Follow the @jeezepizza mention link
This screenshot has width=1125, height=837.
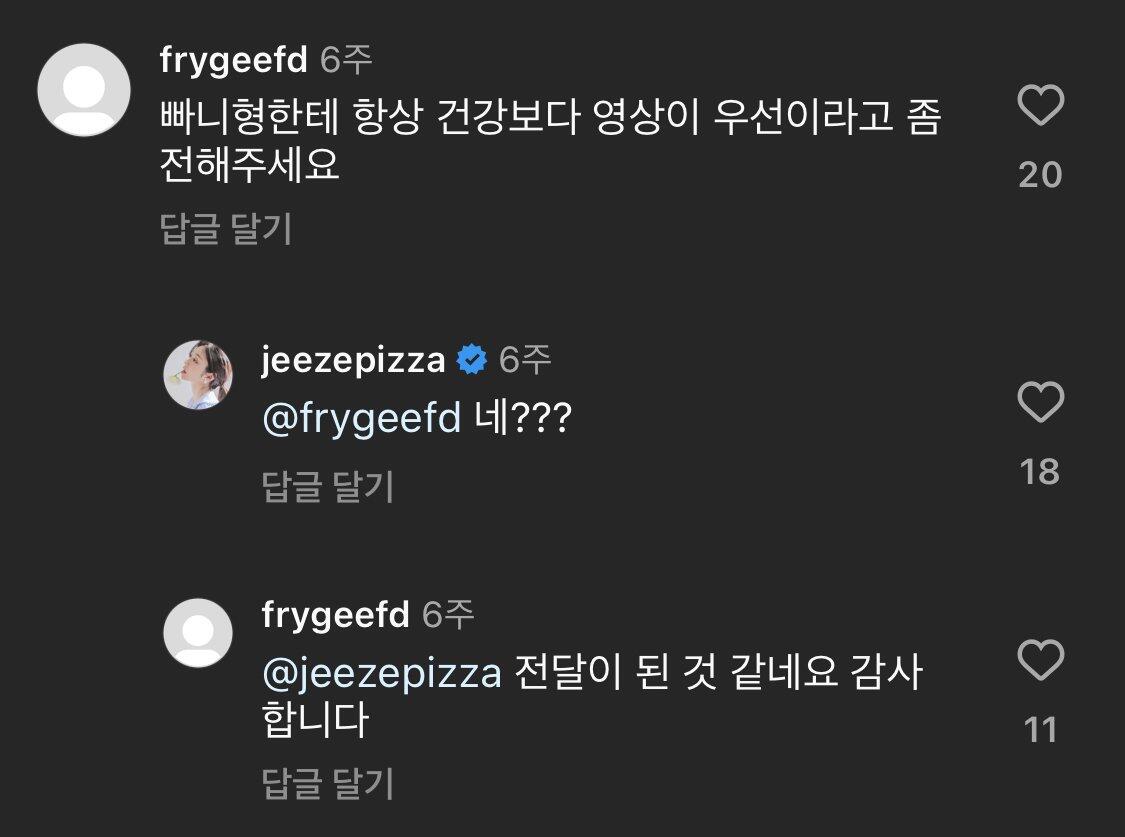click(382, 674)
